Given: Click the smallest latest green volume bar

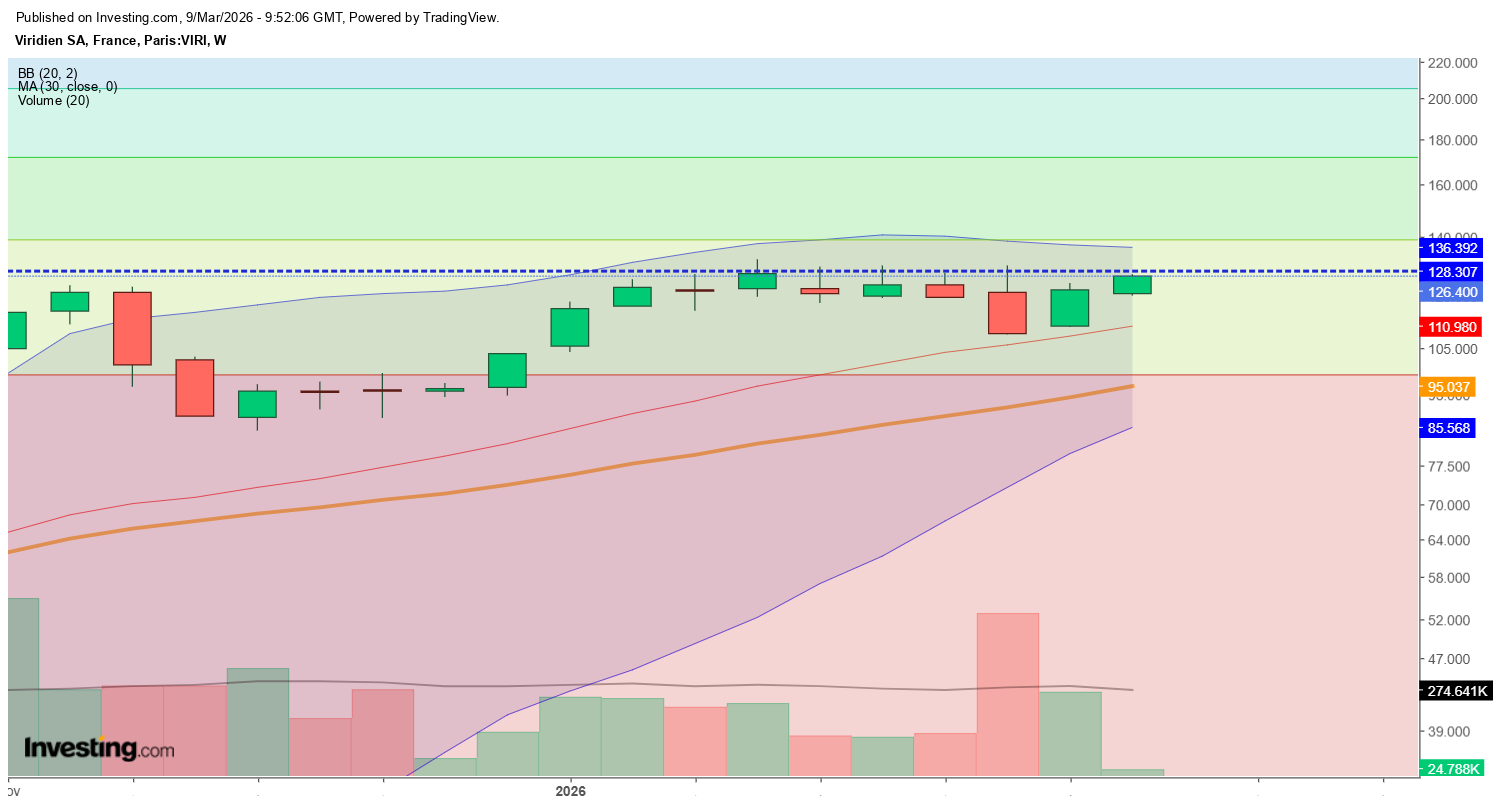Looking at the screenshot, I should [1132, 772].
